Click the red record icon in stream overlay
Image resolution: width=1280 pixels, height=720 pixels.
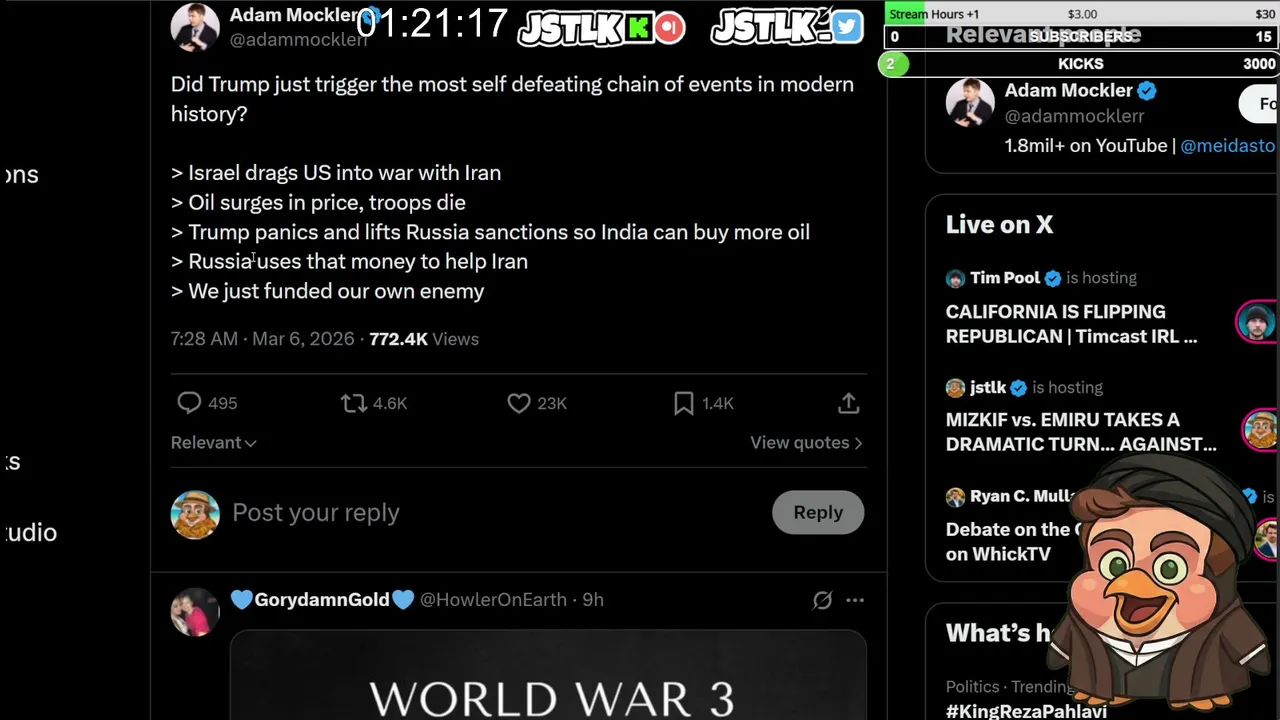[670, 27]
